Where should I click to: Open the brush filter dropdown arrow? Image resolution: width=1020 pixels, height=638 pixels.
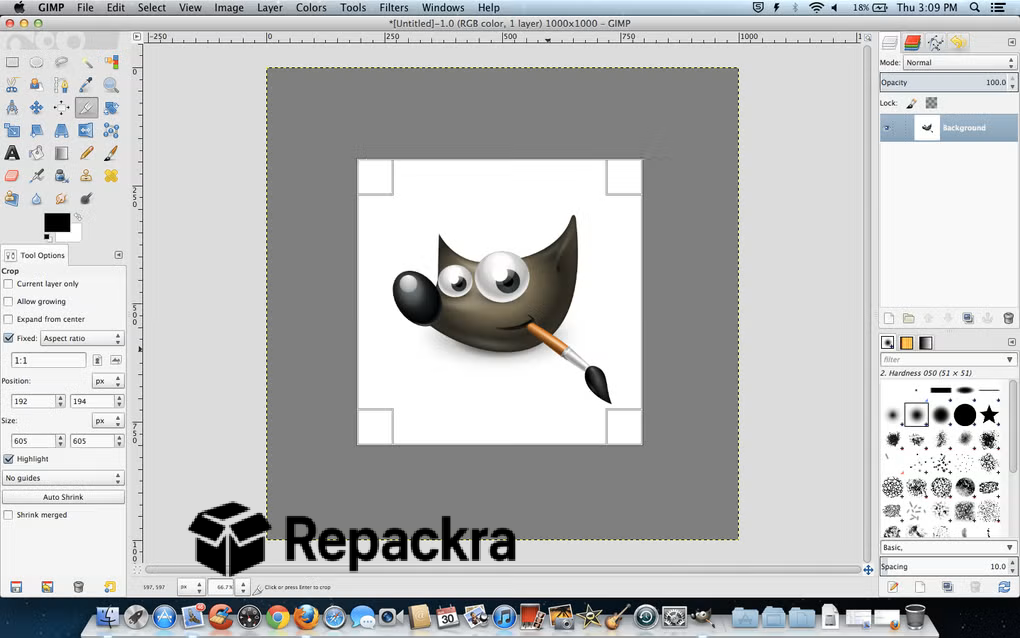point(1010,360)
